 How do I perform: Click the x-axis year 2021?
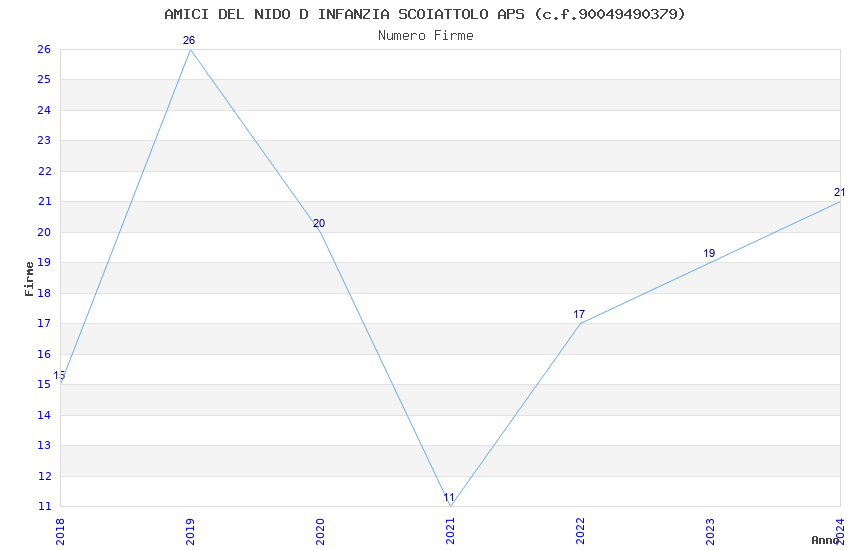click(450, 532)
